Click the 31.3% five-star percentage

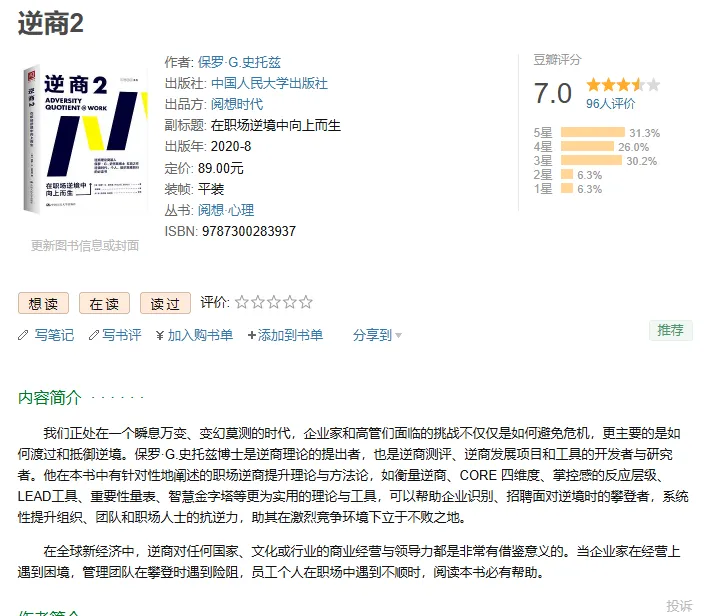[645, 133]
